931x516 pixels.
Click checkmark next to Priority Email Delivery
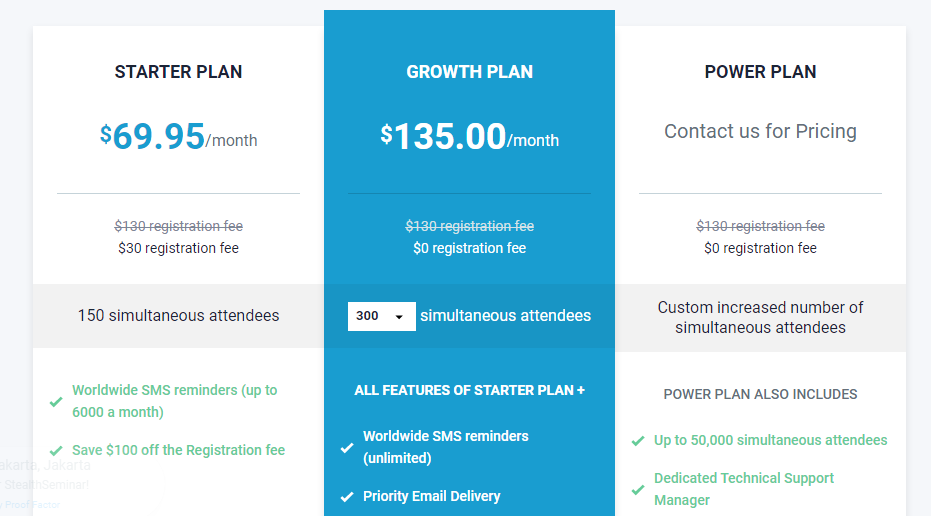347,497
